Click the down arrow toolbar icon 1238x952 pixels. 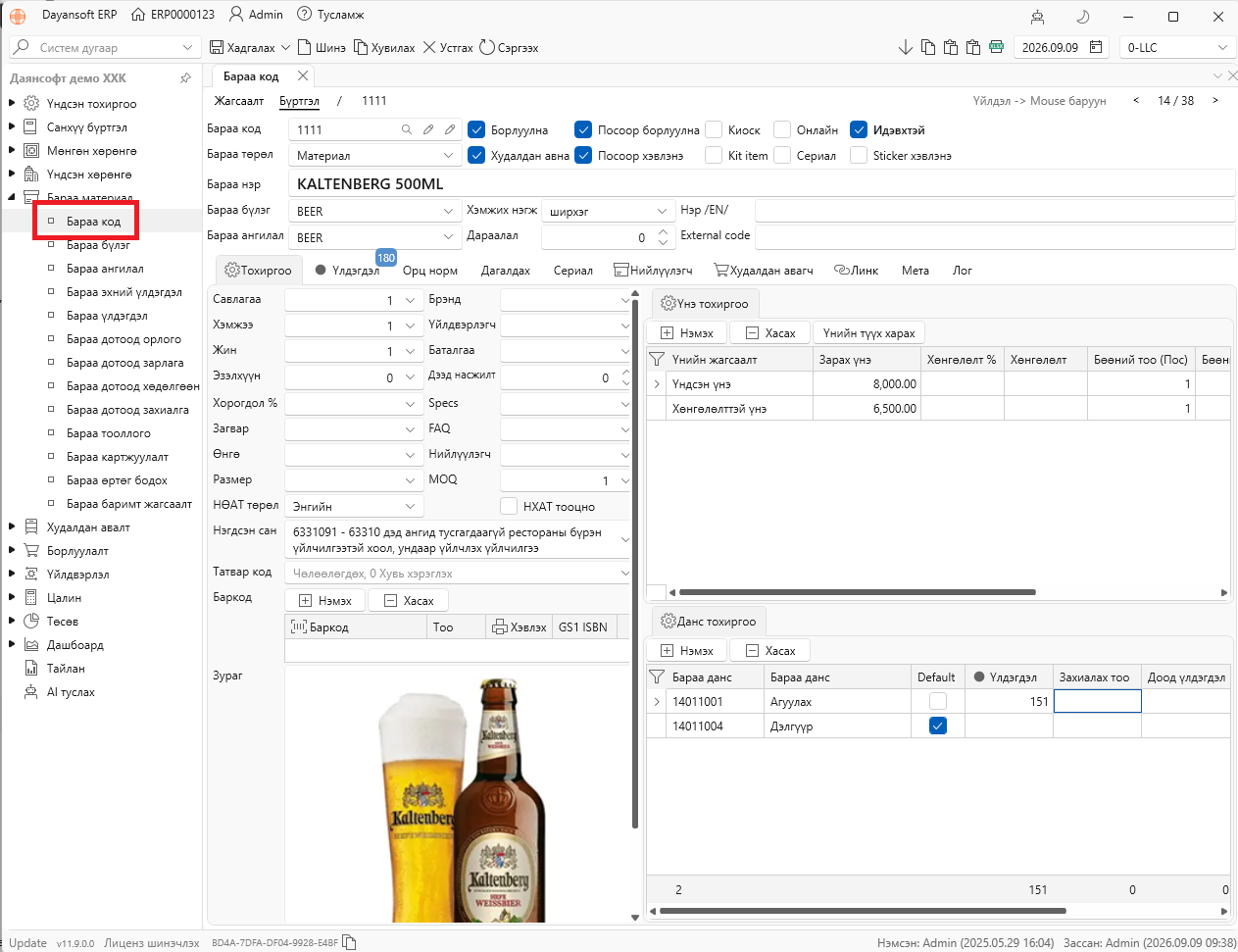(x=905, y=47)
